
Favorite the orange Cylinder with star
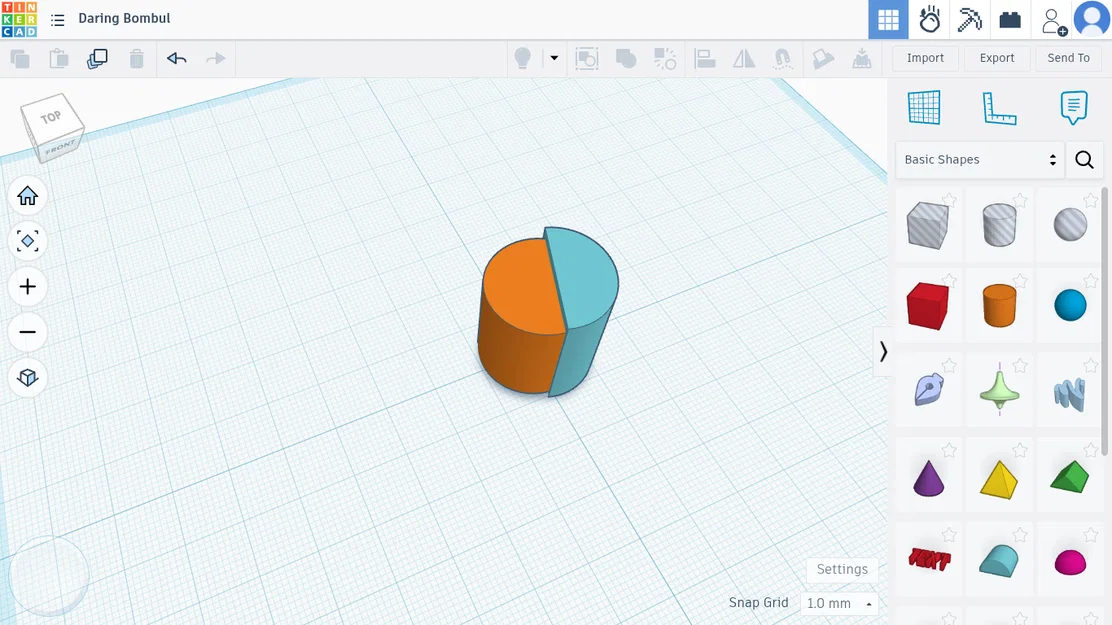(1020, 281)
